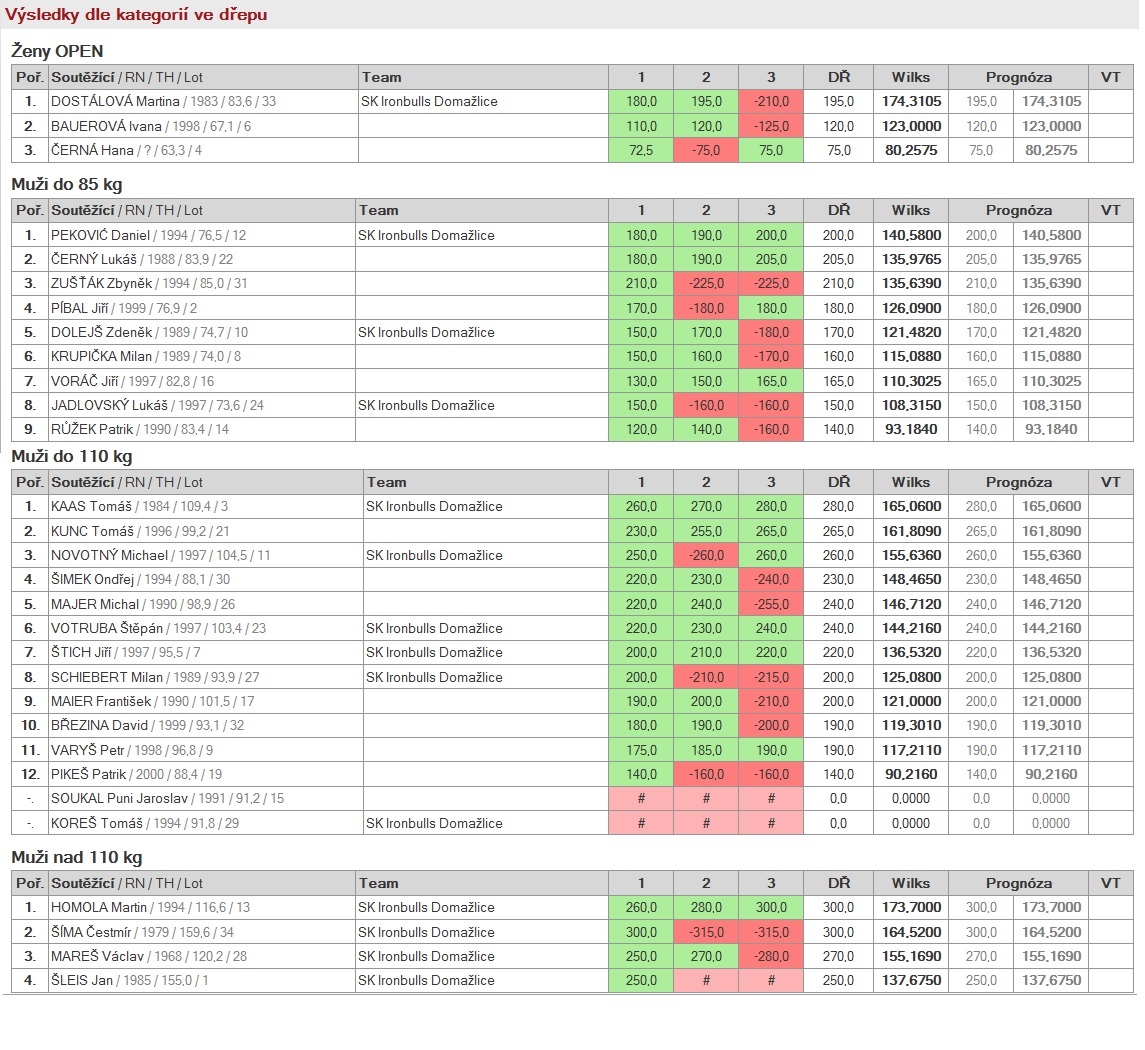Click the 'Muži nad 110 kg' category heading
1145x1050 pixels.
77,857
